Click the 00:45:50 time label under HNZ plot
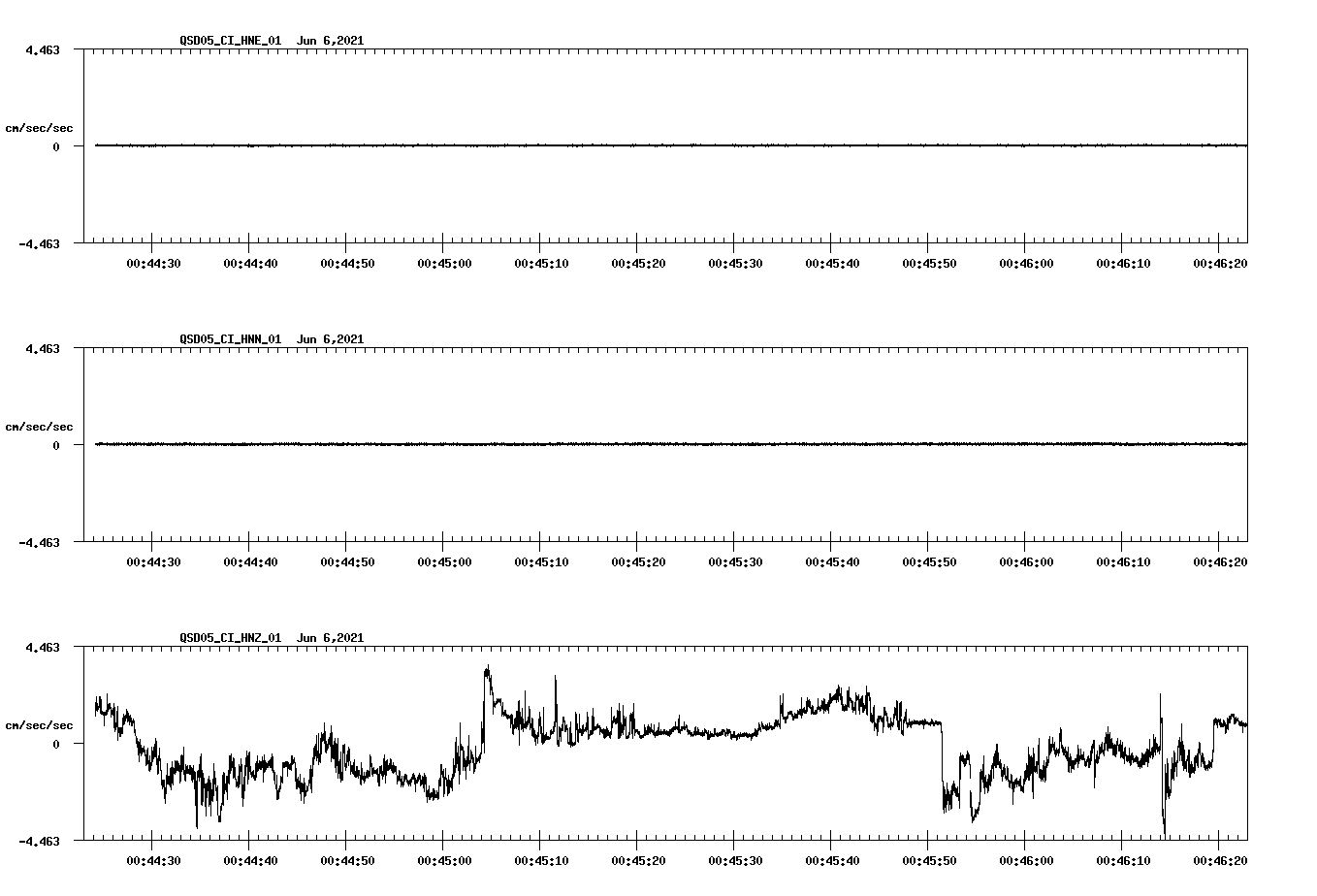The image size is (1317, 896). [929, 861]
